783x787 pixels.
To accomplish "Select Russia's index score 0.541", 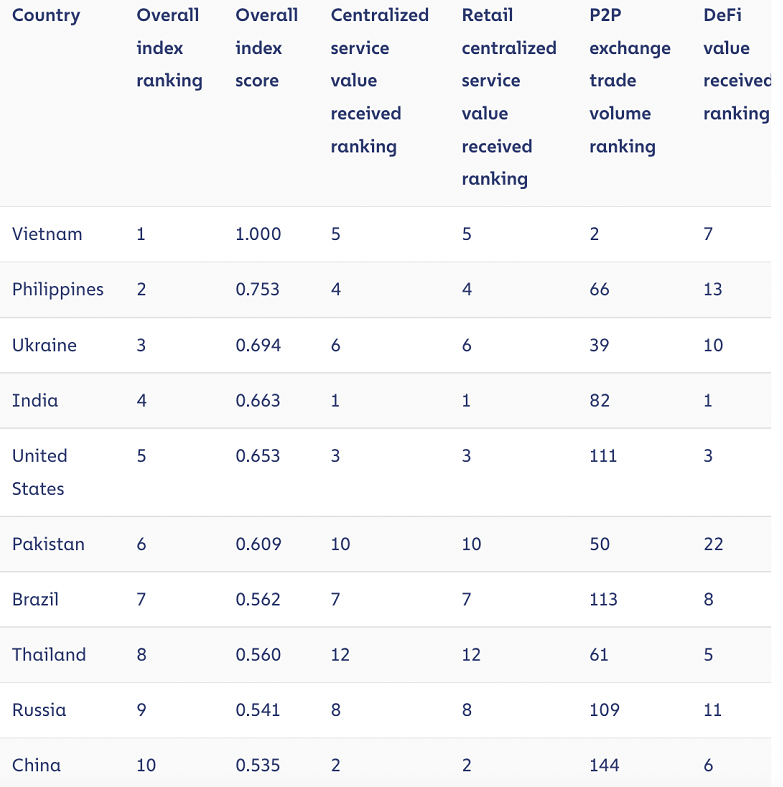I will tap(257, 710).
